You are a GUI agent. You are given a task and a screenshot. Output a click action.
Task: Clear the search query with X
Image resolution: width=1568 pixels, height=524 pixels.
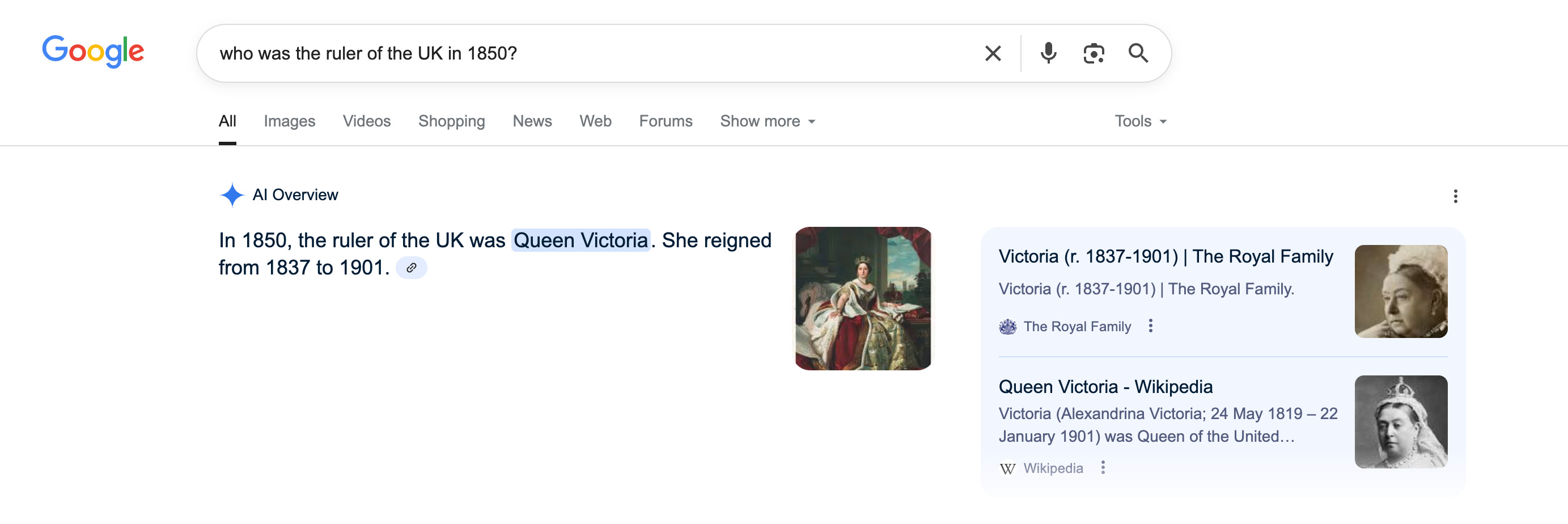click(x=993, y=53)
